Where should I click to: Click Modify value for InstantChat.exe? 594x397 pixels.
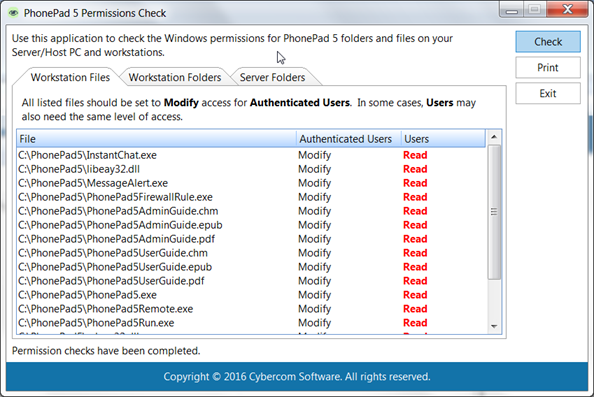click(314, 155)
